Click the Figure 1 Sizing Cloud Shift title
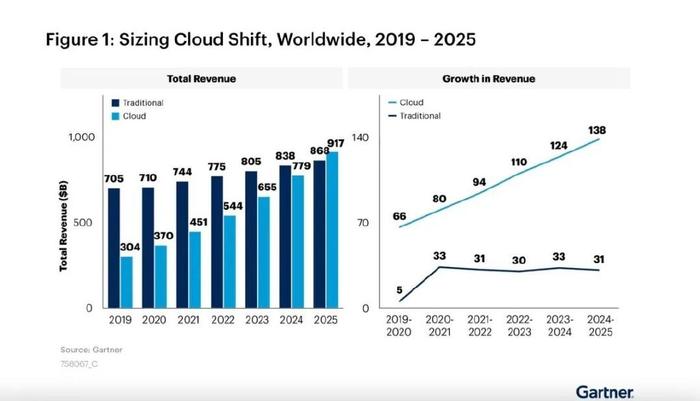 261,39
